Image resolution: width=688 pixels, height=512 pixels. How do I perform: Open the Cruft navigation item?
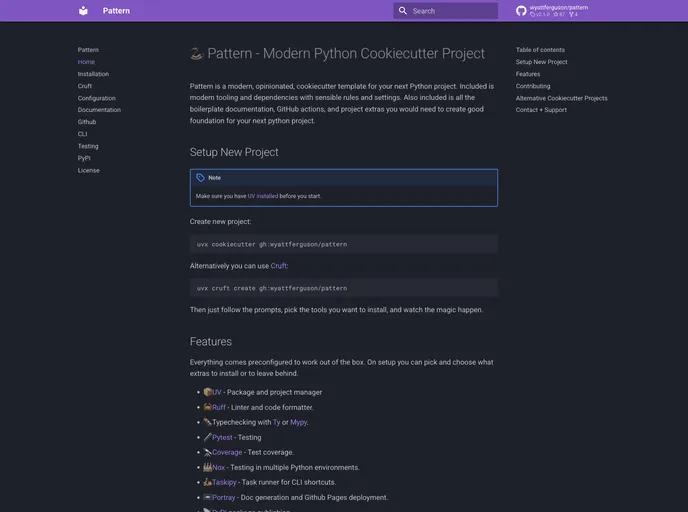(x=85, y=86)
